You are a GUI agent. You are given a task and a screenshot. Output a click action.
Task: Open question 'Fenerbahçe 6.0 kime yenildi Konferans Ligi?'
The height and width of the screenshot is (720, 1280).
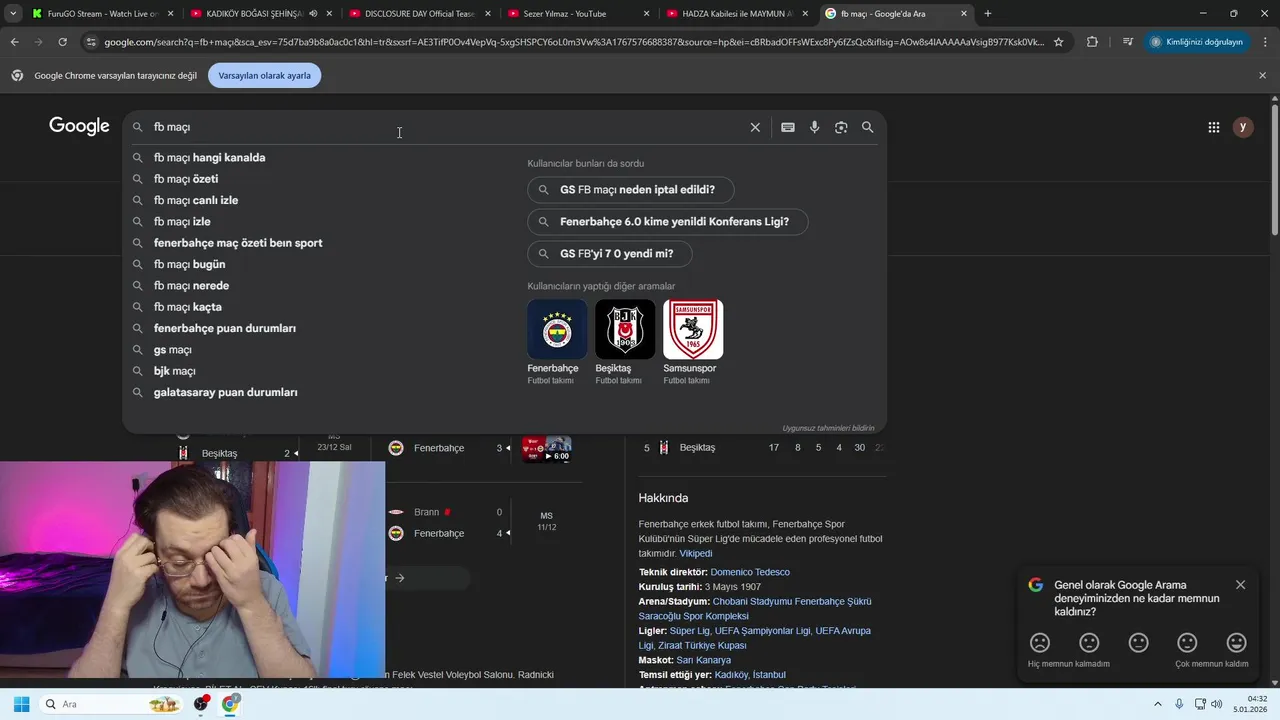(667, 222)
